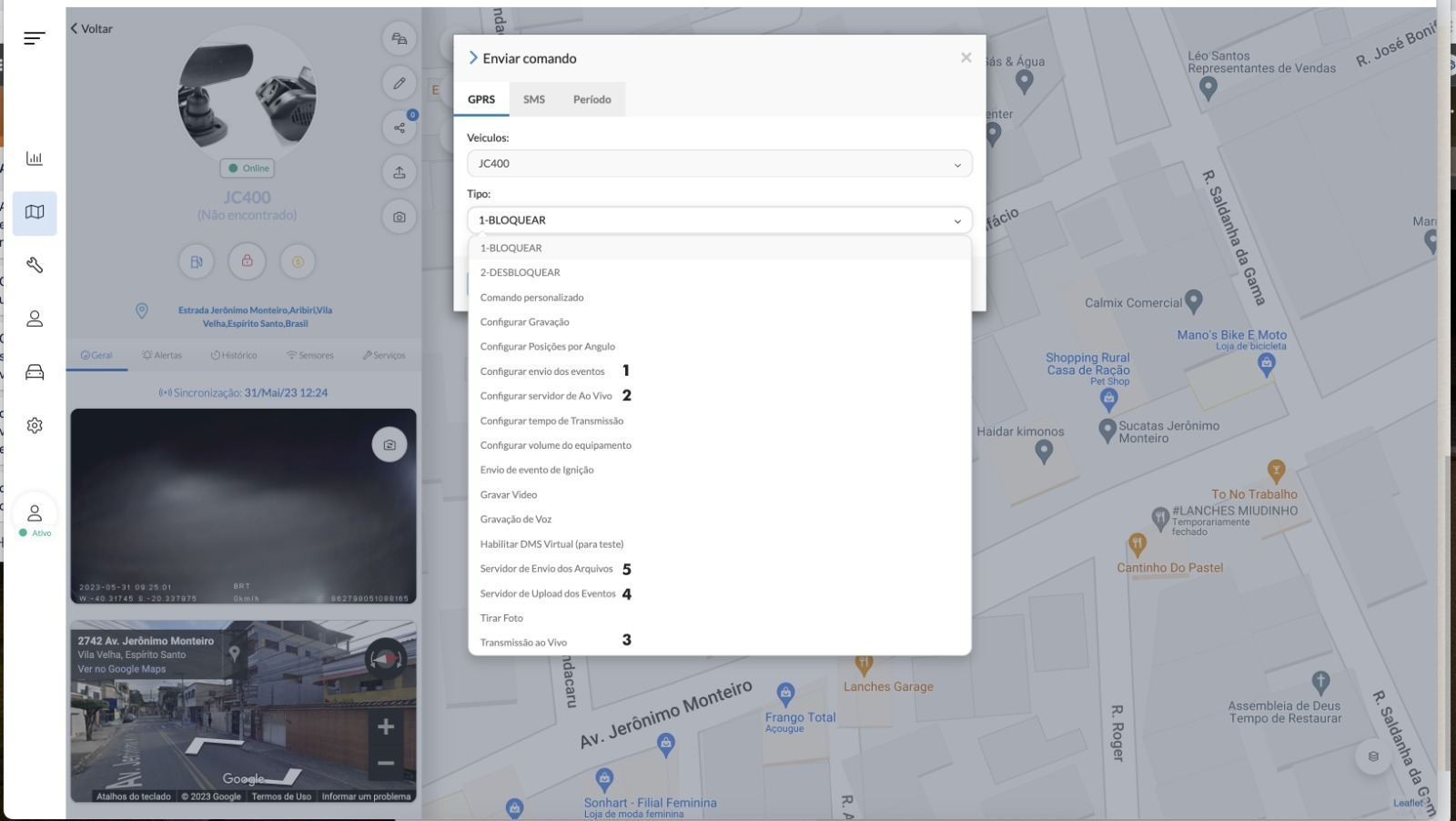Choose Gravação de Voz option
The width and height of the screenshot is (1456, 821).
click(x=720, y=519)
